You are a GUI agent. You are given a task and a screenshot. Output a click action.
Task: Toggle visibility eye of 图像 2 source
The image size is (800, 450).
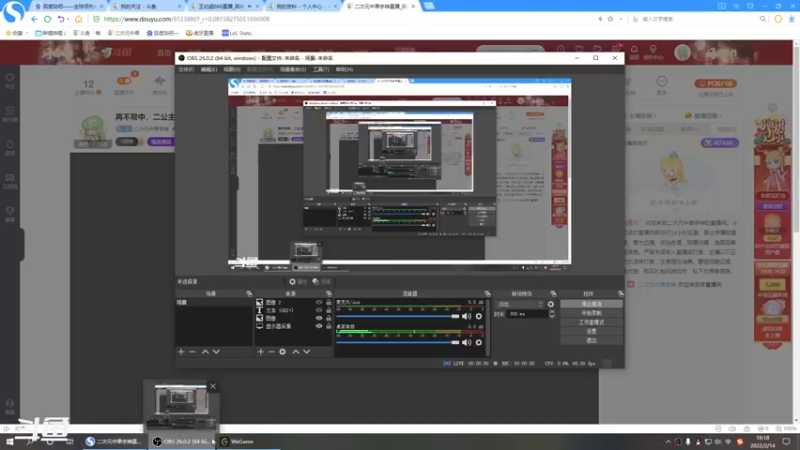[319, 303]
